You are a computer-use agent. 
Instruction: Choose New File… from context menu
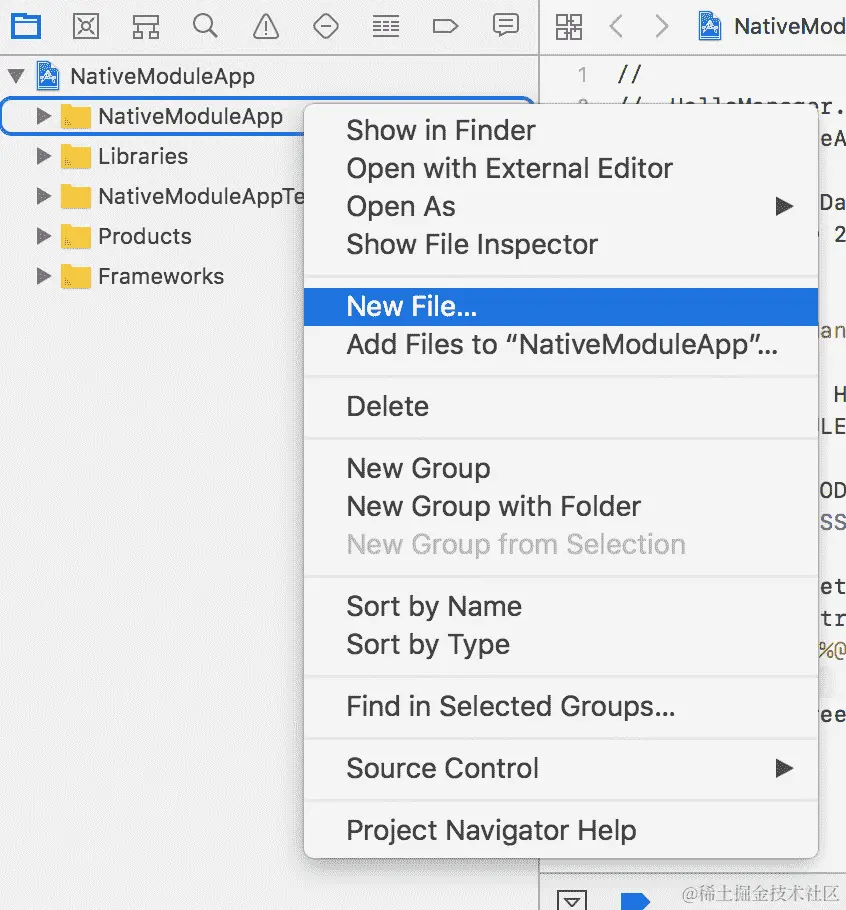pos(561,306)
